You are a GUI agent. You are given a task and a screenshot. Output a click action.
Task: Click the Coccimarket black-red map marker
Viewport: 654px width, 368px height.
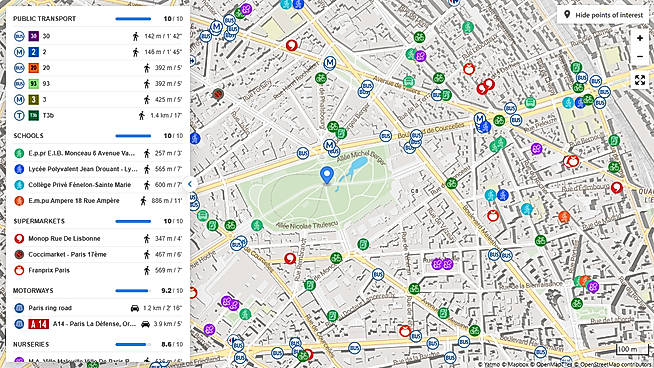217,94
